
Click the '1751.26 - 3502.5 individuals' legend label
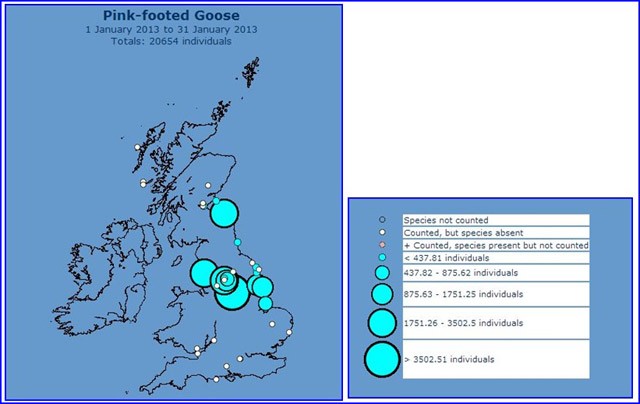click(463, 323)
